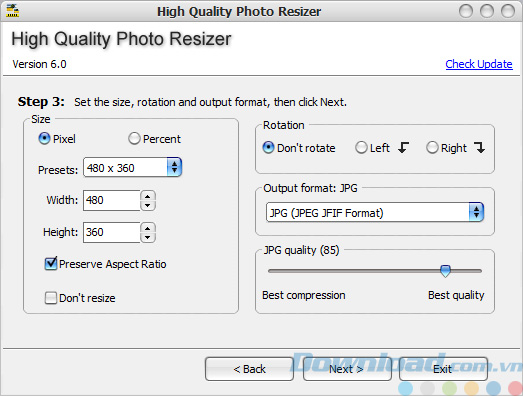
Task: Click the rotate right arrow icon
Action: point(480,147)
